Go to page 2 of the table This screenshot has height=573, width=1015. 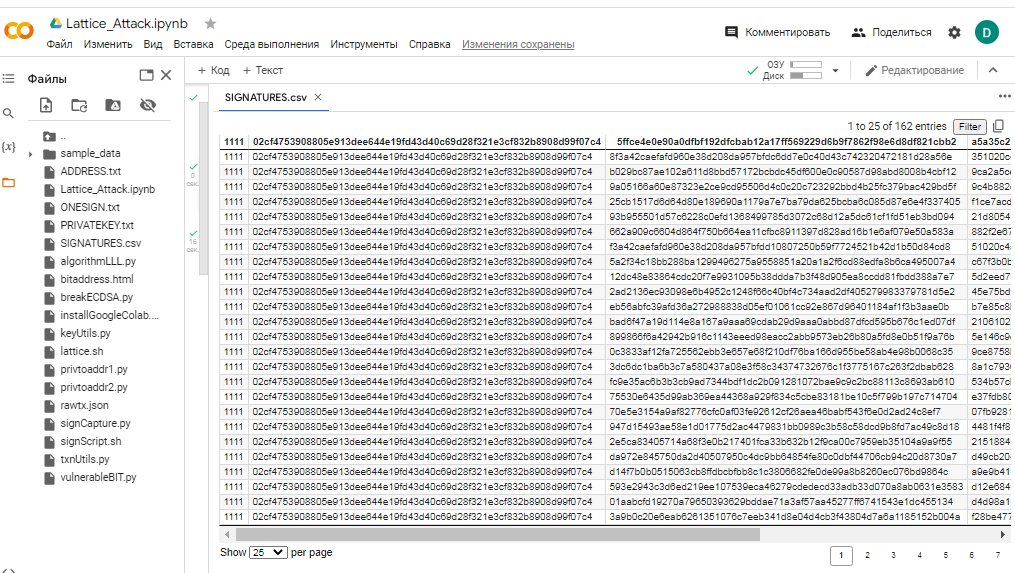[x=867, y=555]
